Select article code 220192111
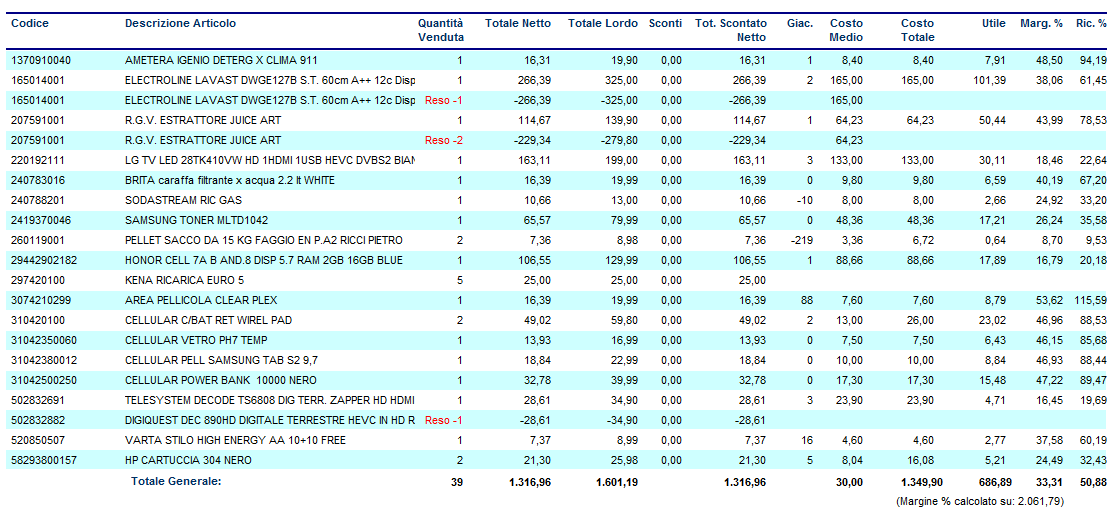Image resolution: width=1119 pixels, height=512 pixels. click(39, 160)
